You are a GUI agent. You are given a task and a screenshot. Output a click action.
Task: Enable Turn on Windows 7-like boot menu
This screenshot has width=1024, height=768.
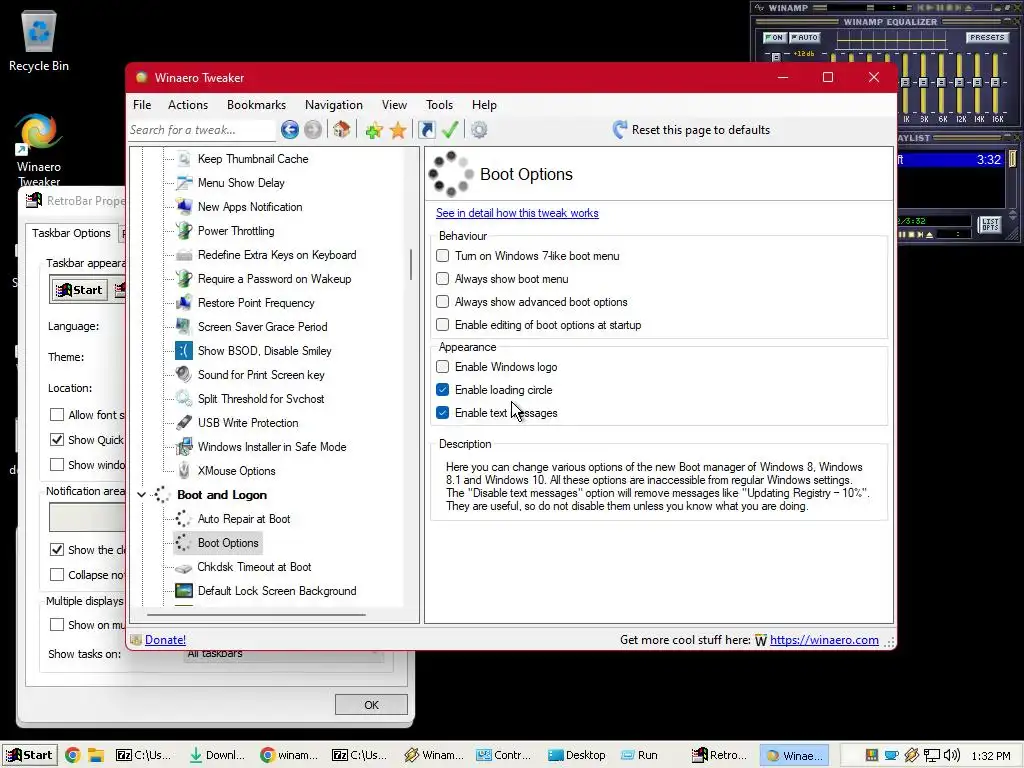click(443, 256)
